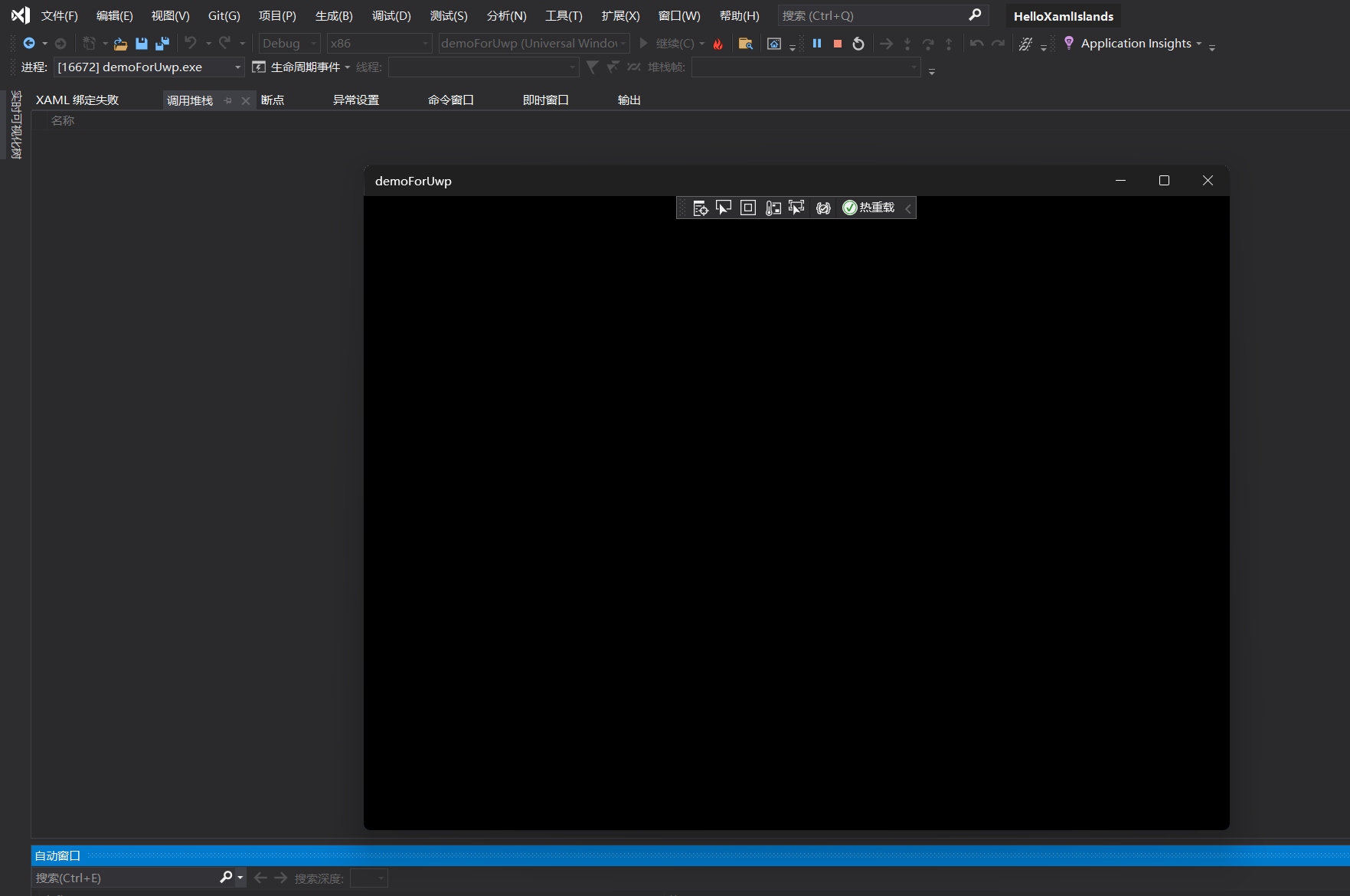The image size is (1350, 896).
Task: Click the lifecycle events icon
Action: [x=259, y=67]
